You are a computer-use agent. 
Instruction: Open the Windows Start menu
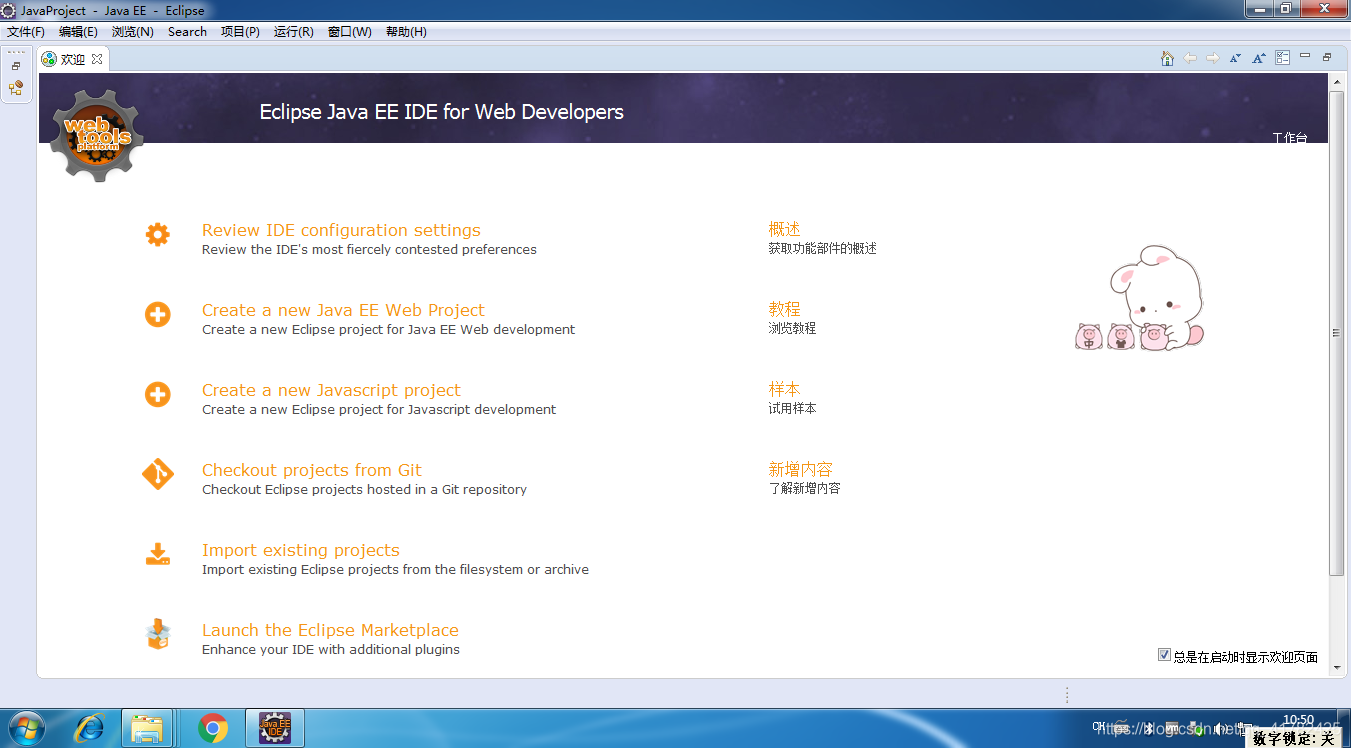click(x=25, y=728)
